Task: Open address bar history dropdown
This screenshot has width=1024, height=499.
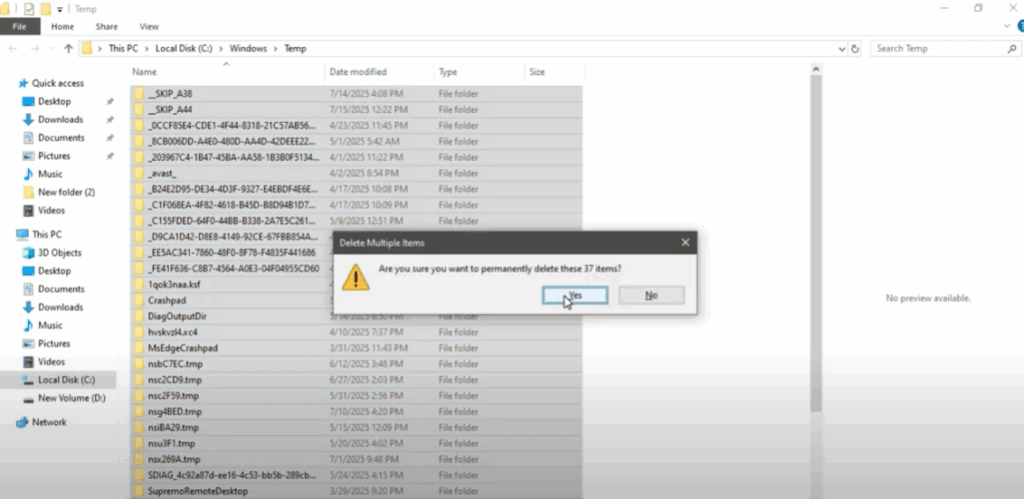Action: [842, 48]
